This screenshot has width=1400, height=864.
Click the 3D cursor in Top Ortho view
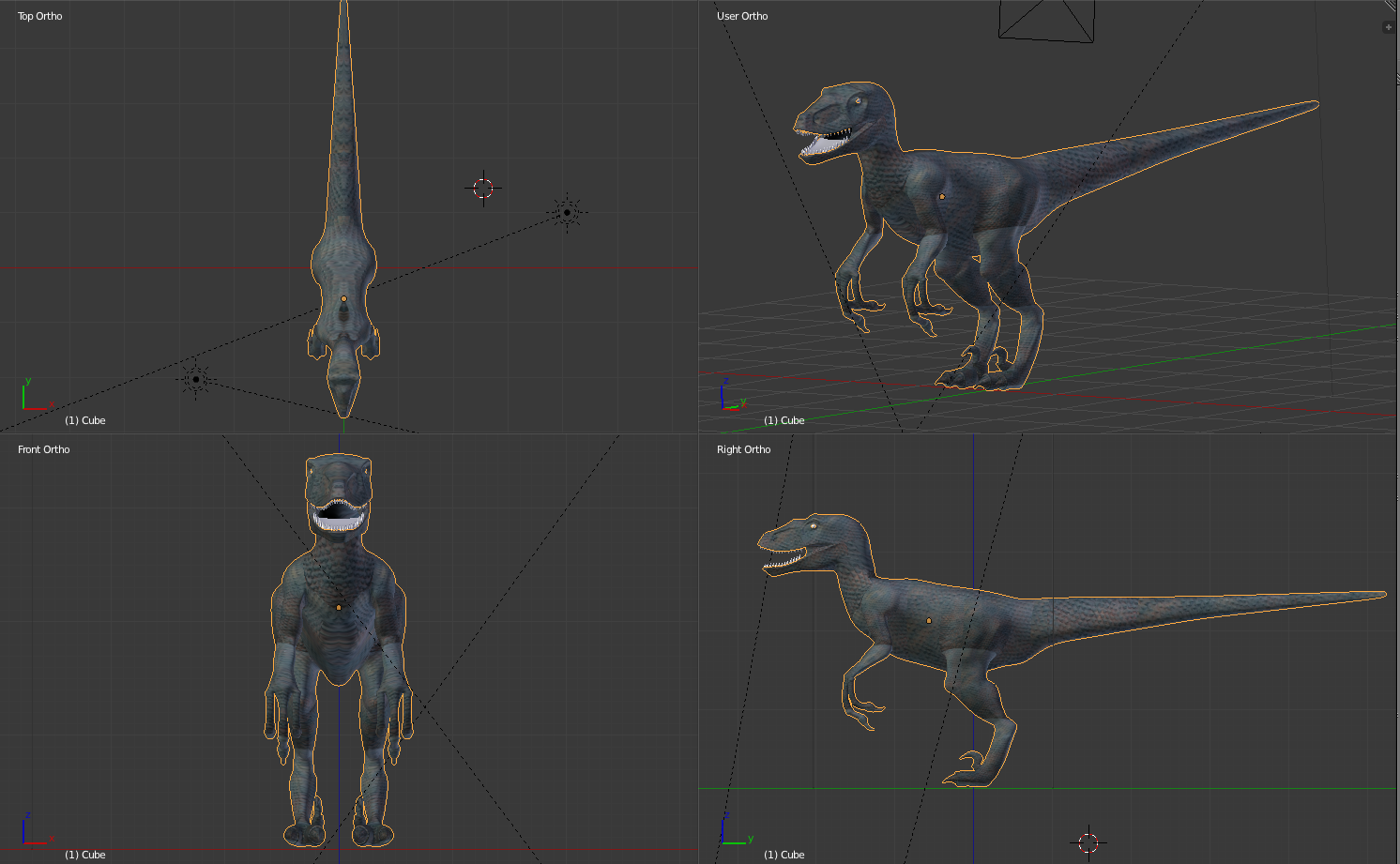483,189
